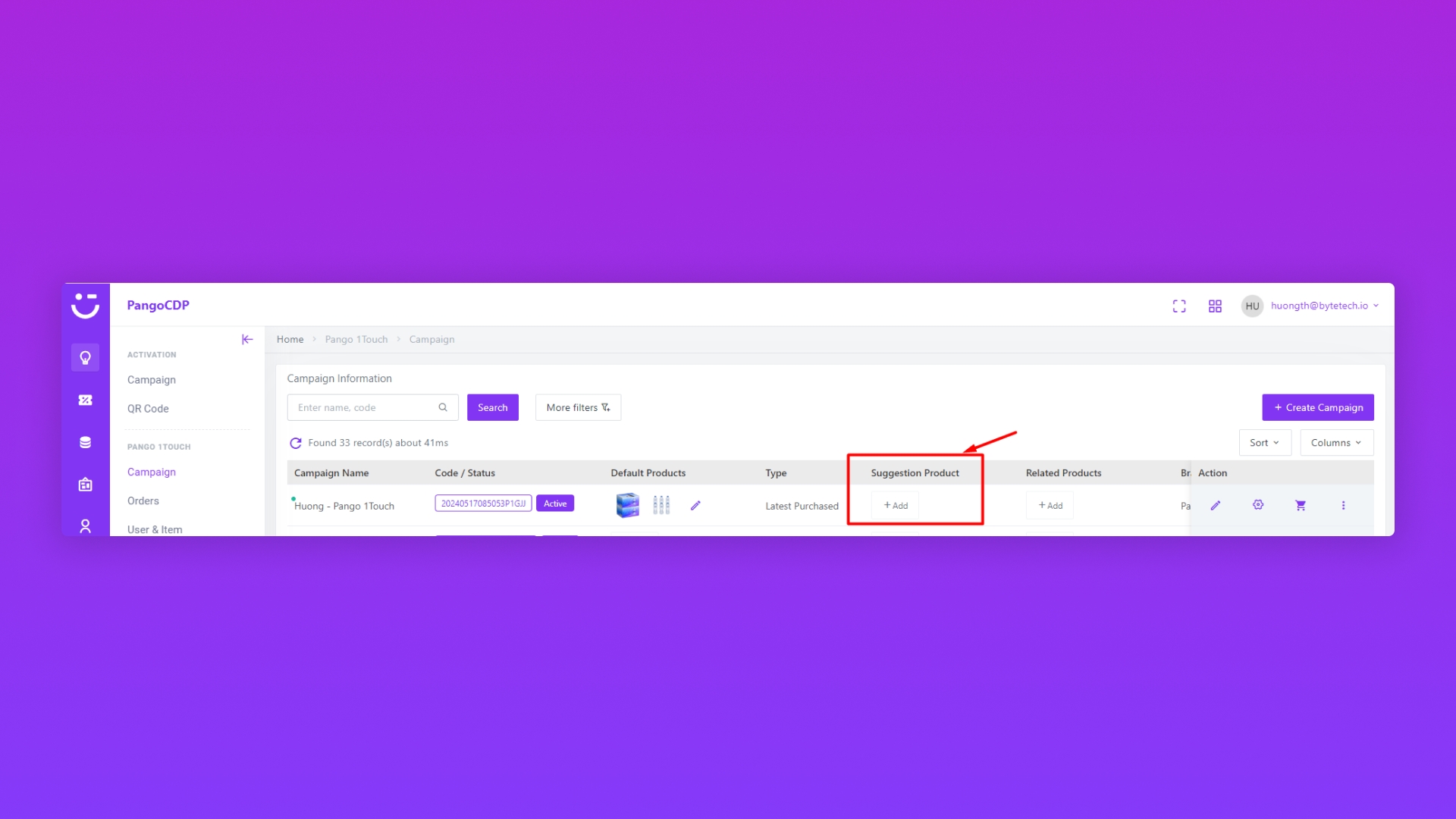1456x819 pixels.
Task: Open More filters panel
Action: (x=578, y=407)
